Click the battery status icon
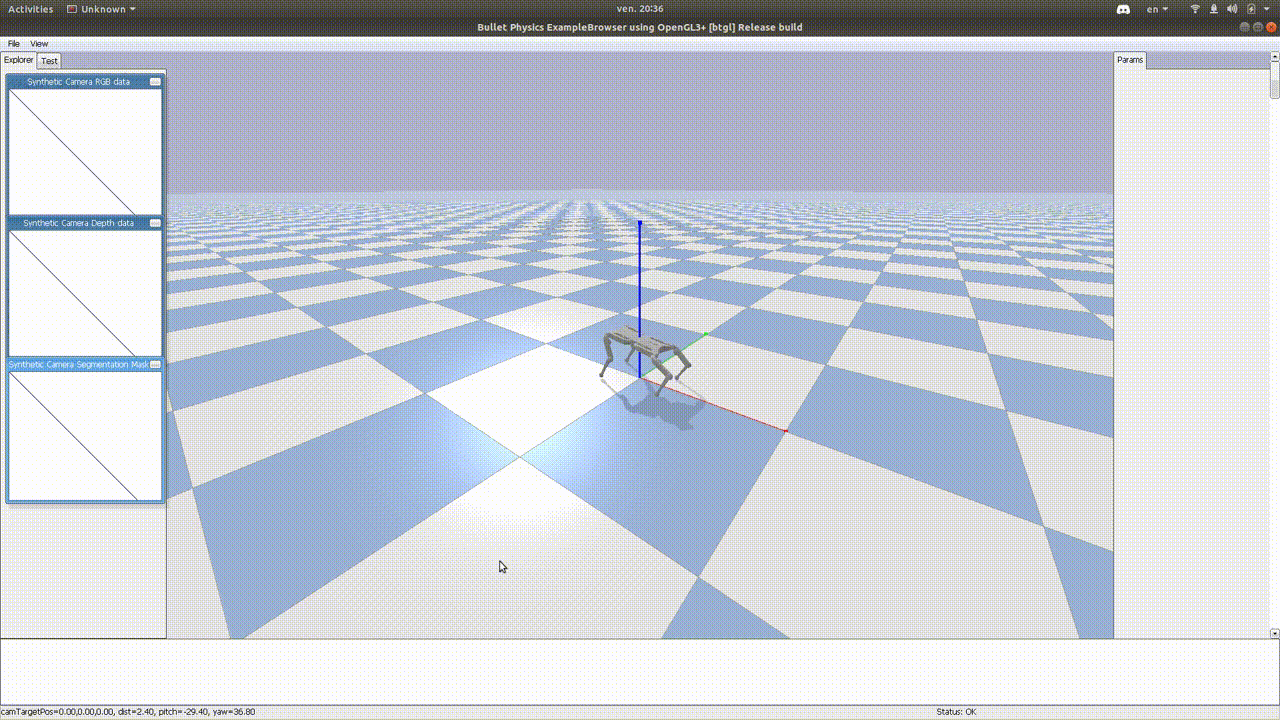 1251,9
